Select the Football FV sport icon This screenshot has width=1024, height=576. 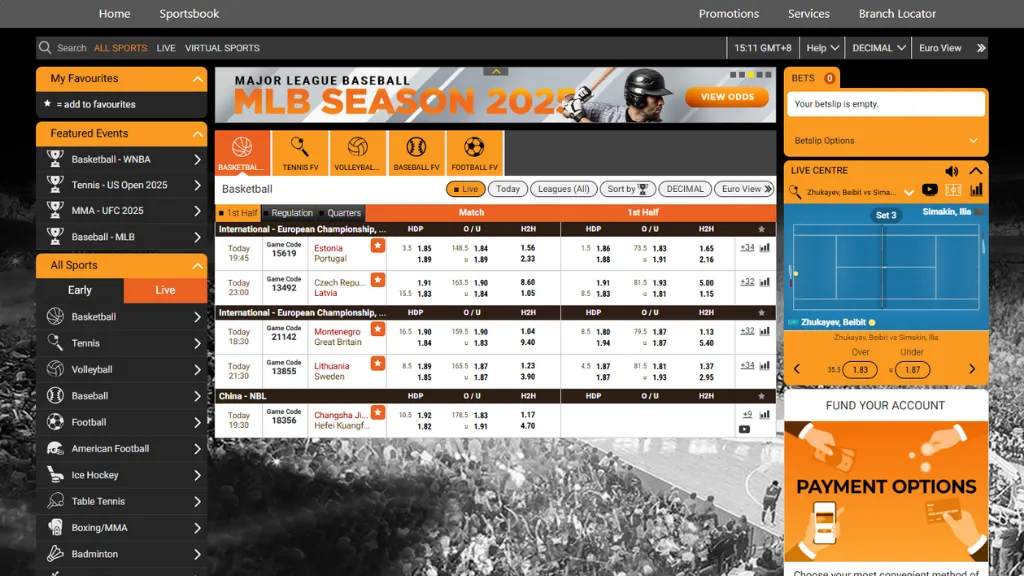point(474,153)
